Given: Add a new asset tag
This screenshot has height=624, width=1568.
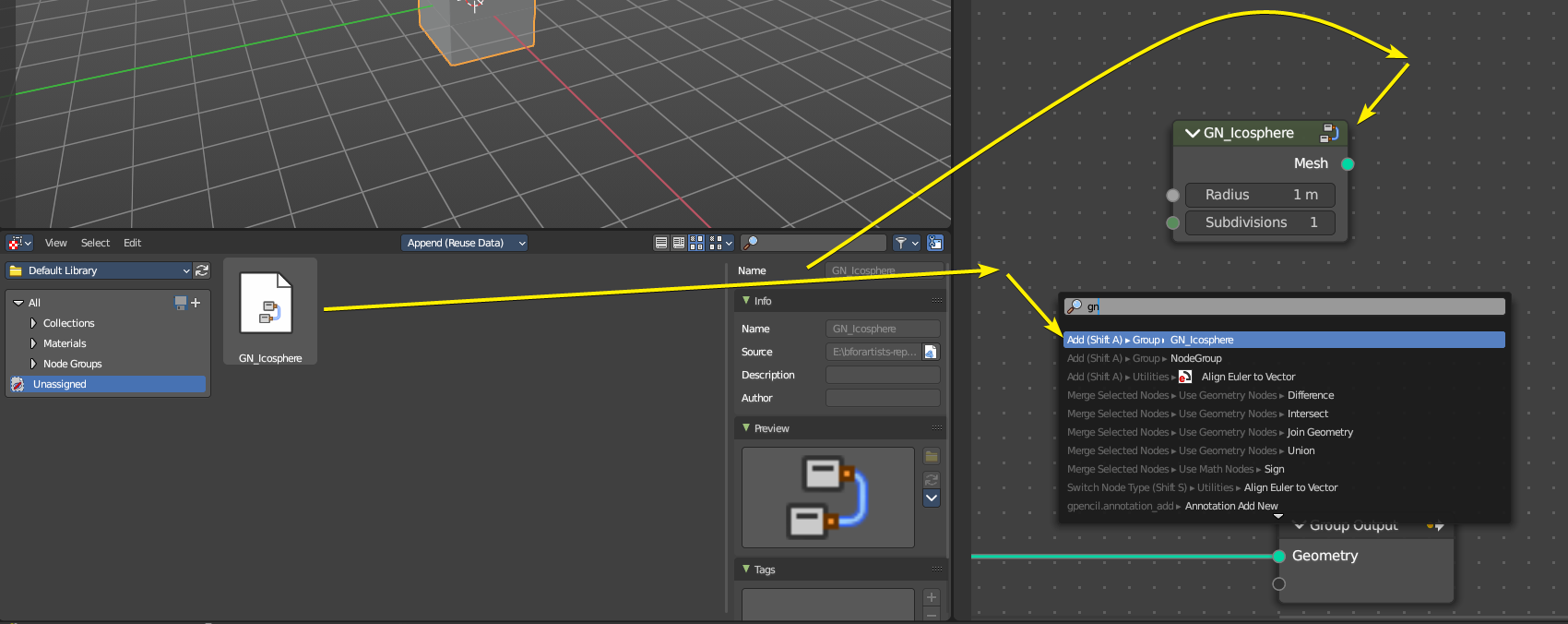Looking at the screenshot, I should [x=932, y=597].
